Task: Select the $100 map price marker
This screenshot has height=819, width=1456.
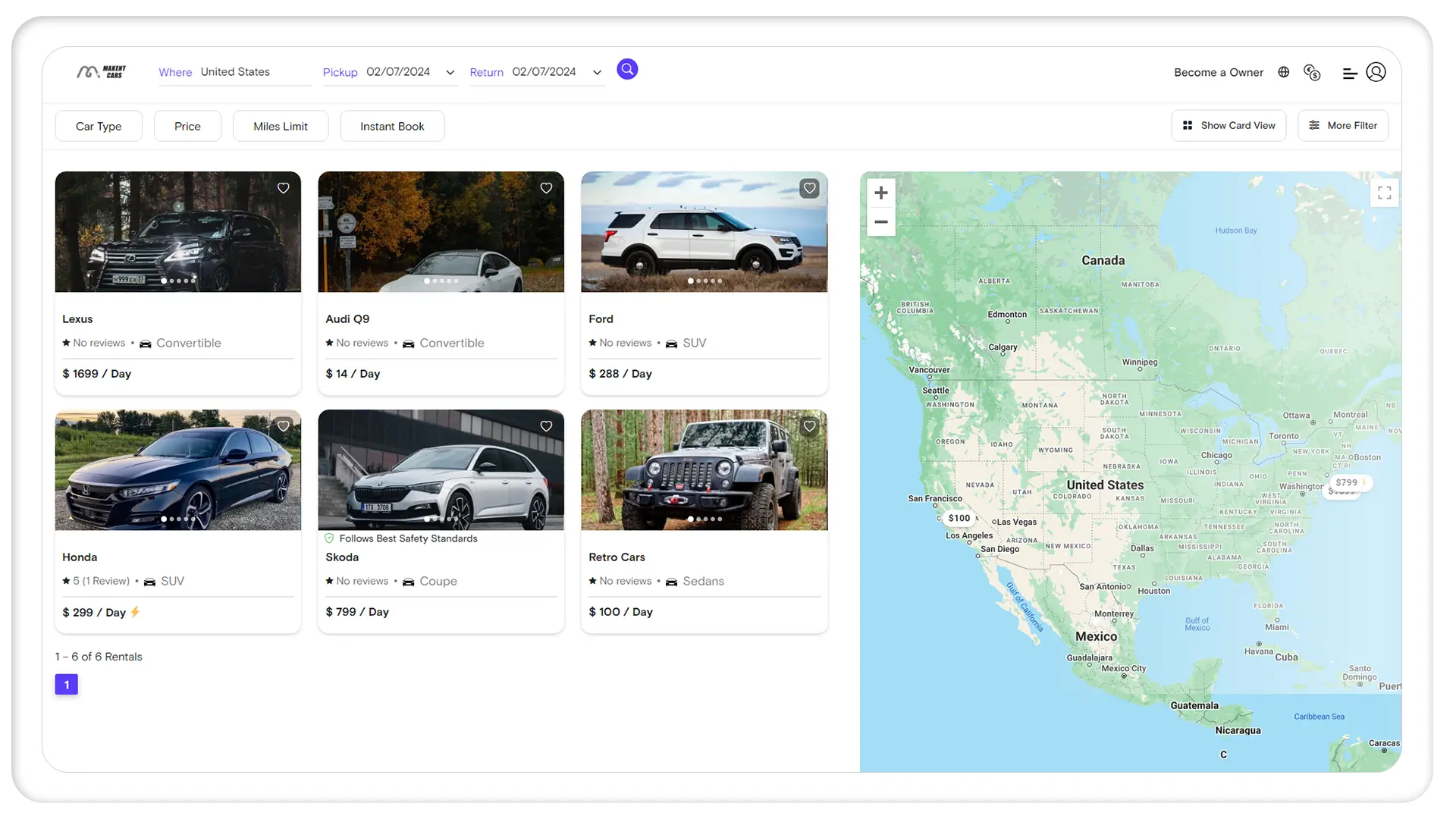Action: click(x=959, y=518)
